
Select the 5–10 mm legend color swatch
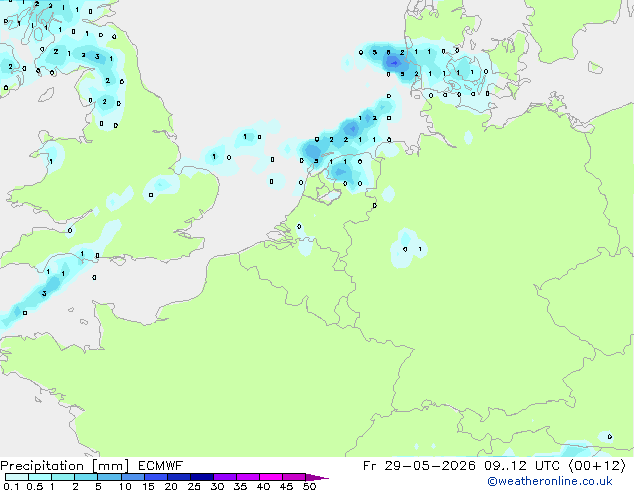(109, 477)
